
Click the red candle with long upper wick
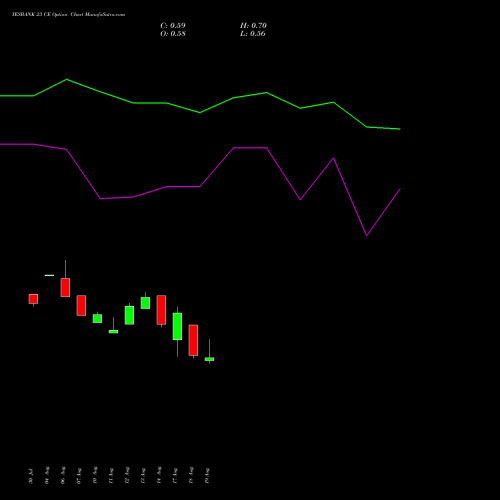(65, 287)
